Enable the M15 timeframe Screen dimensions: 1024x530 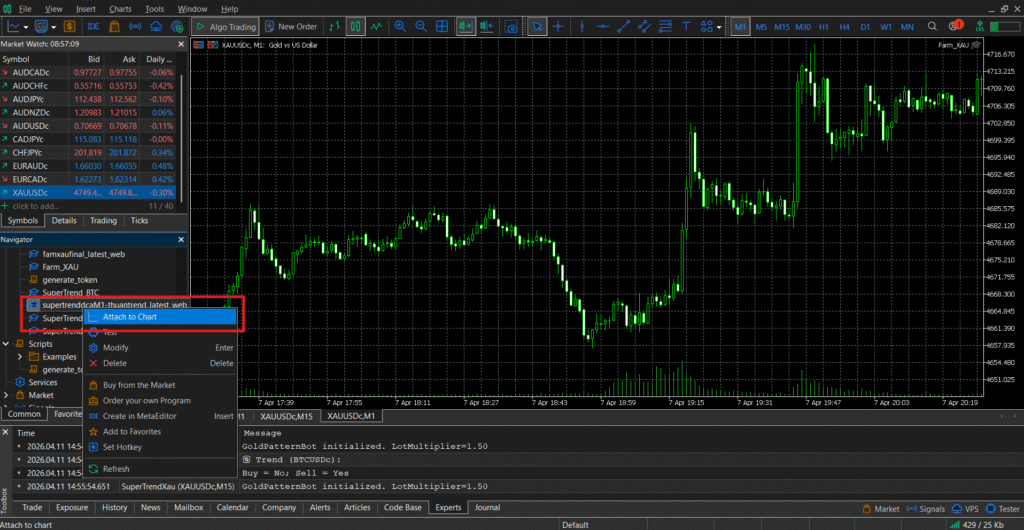(781, 27)
